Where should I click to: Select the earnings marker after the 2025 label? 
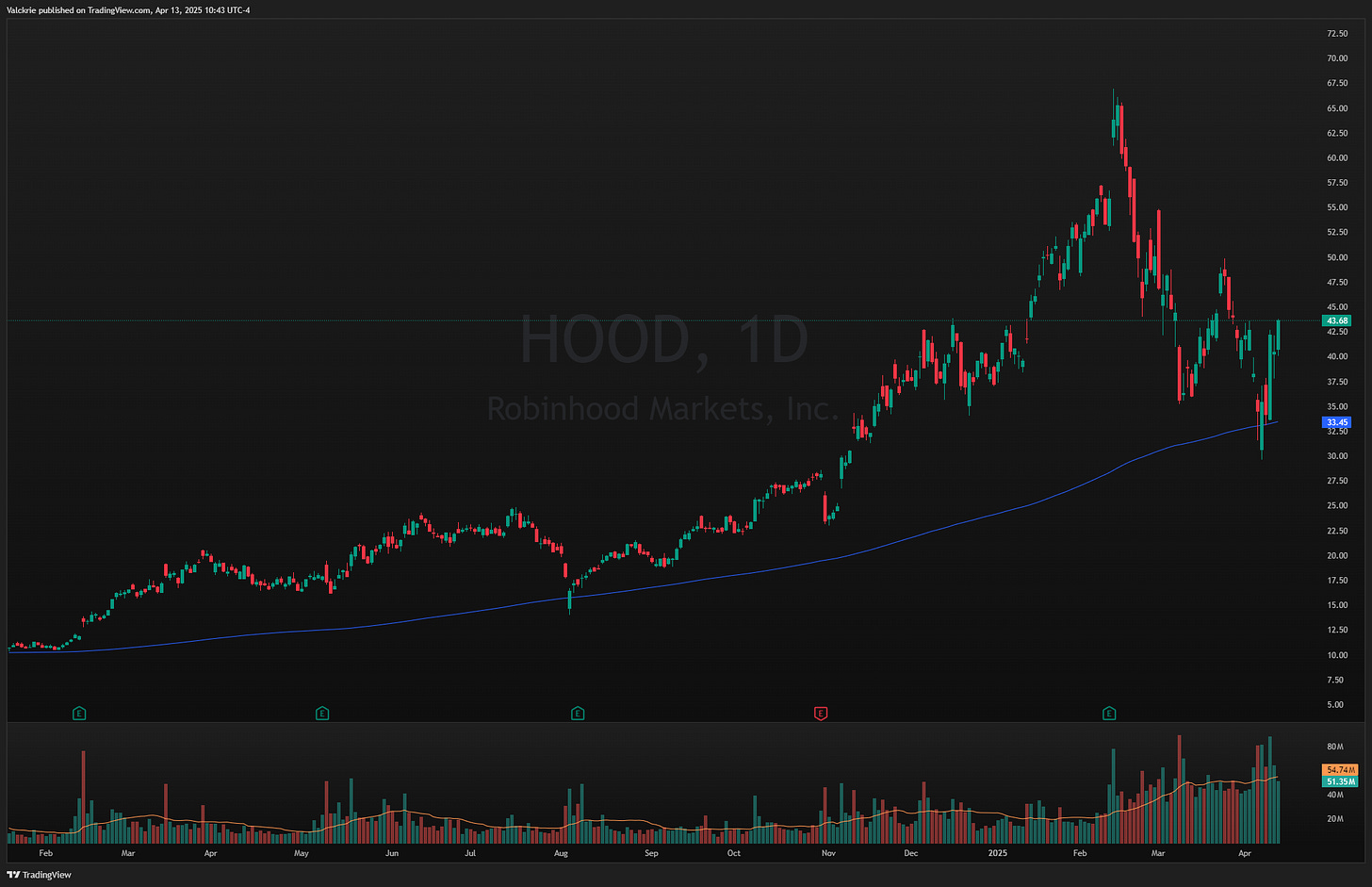1109,714
